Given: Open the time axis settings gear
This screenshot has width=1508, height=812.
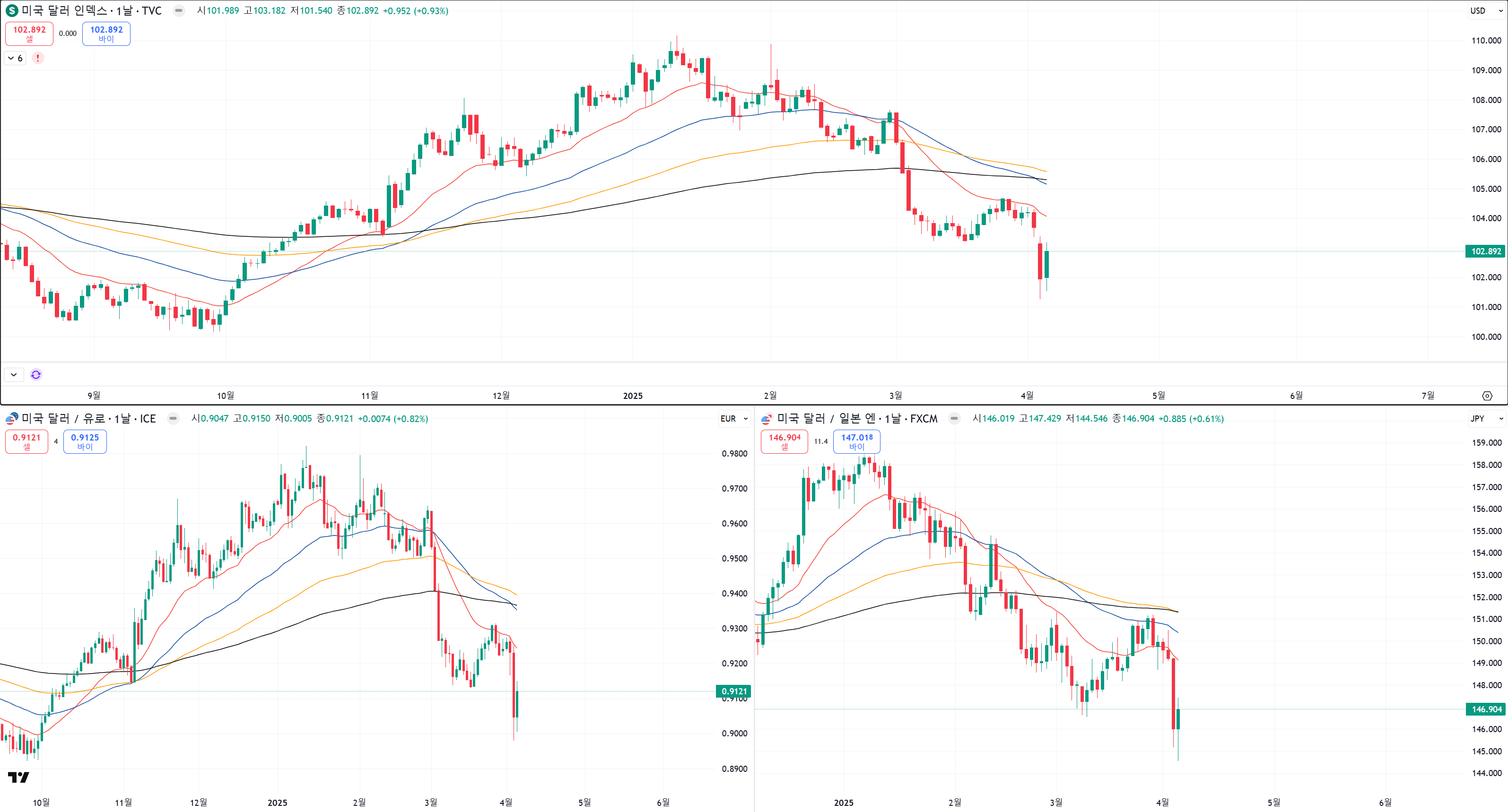Looking at the screenshot, I should pos(1487,396).
